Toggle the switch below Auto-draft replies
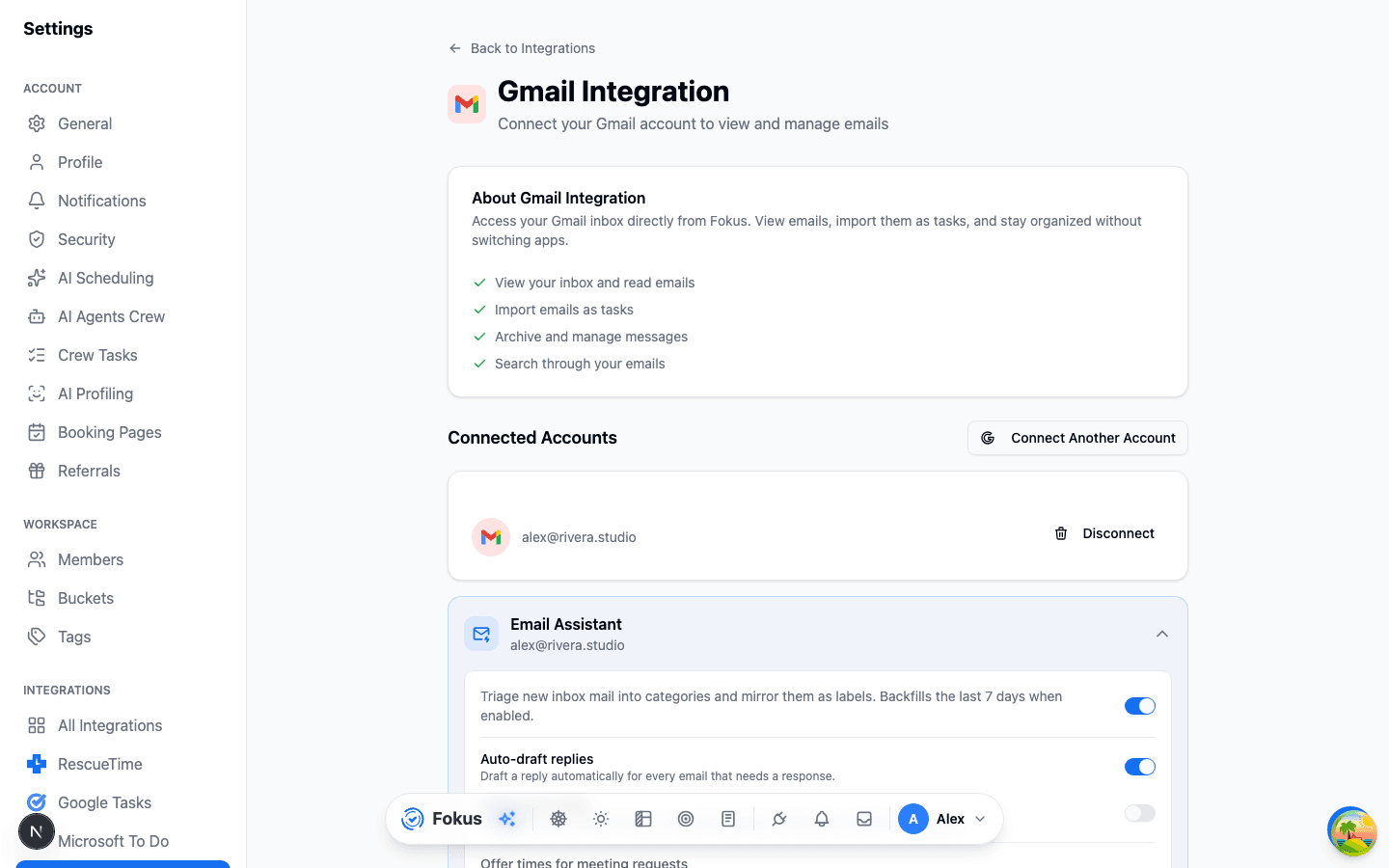The image size is (1389, 868). pyautogui.click(x=1140, y=813)
